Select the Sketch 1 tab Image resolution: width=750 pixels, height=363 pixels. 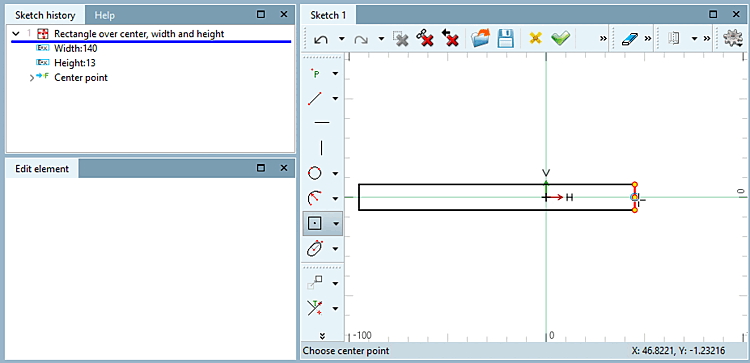pos(328,15)
